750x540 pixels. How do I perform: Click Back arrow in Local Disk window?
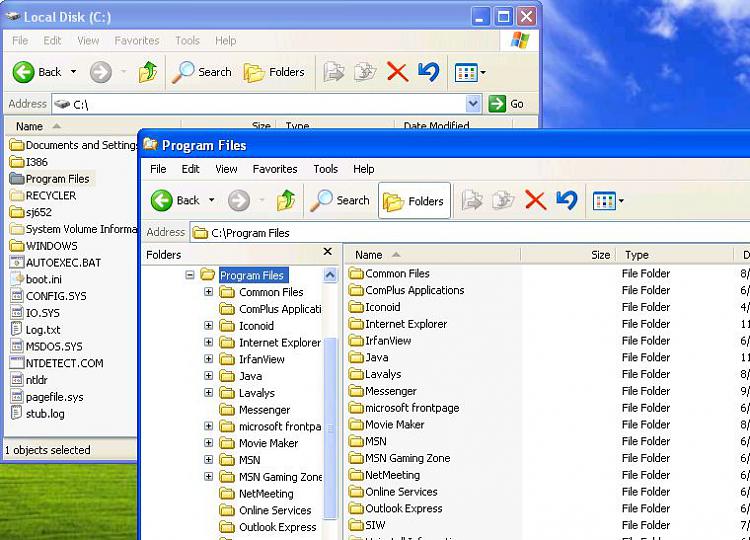click(23, 72)
